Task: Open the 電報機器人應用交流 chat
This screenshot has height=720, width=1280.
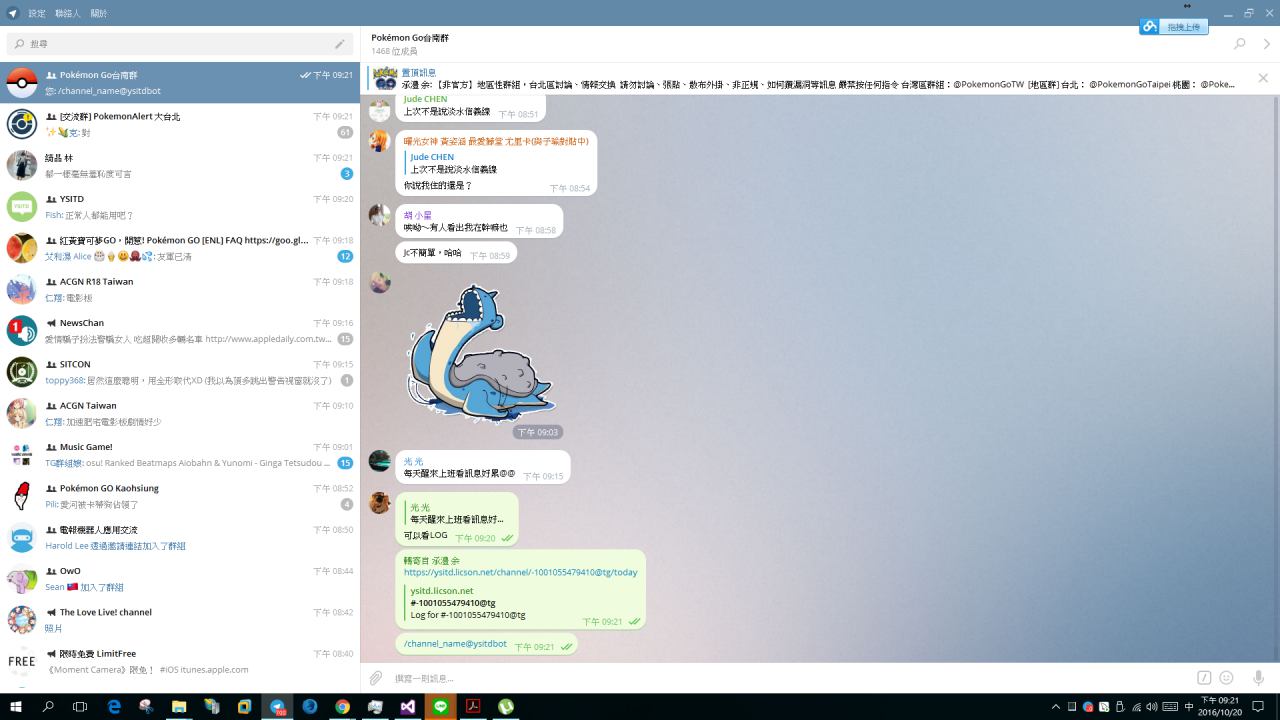Action: pyautogui.click(x=180, y=537)
